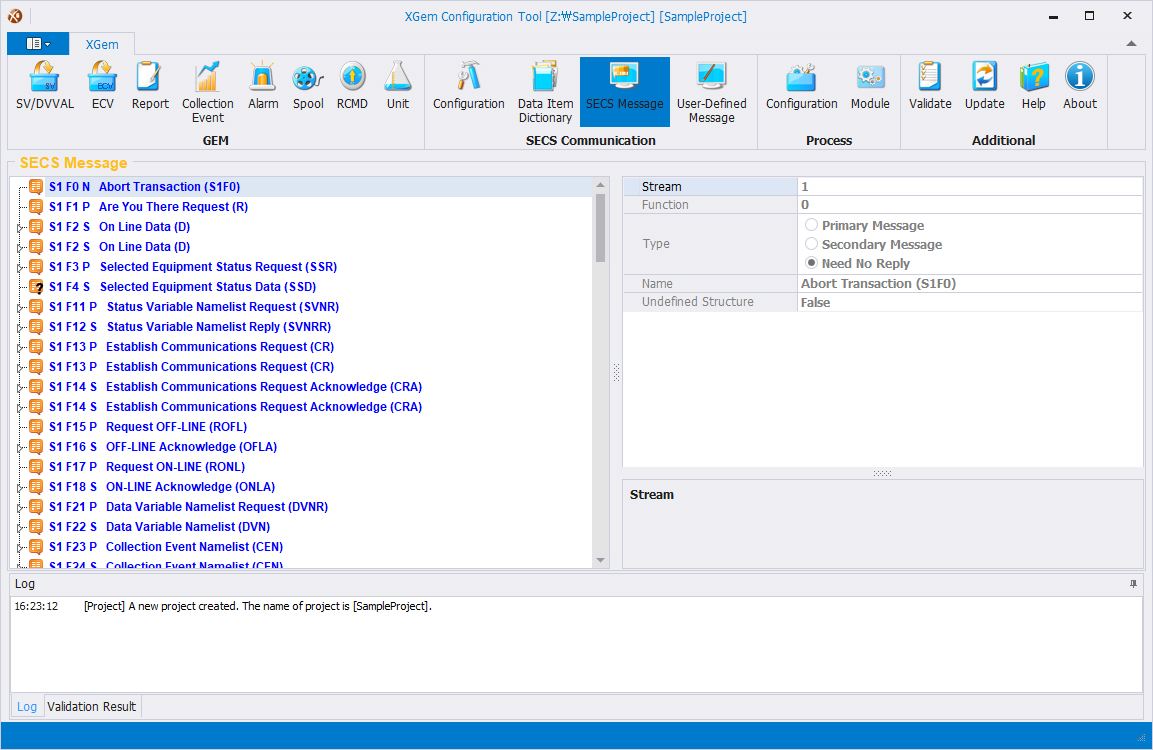Click the pin icon in the Log panel
The image size is (1153, 750).
point(1133,584)
